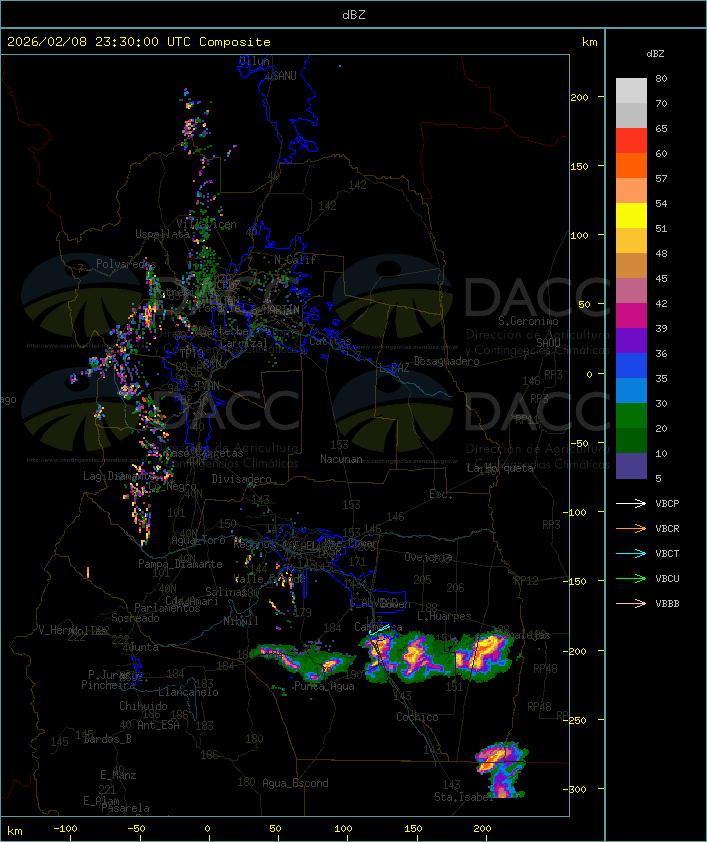Click the Carrizal map label

coord(244,343)
